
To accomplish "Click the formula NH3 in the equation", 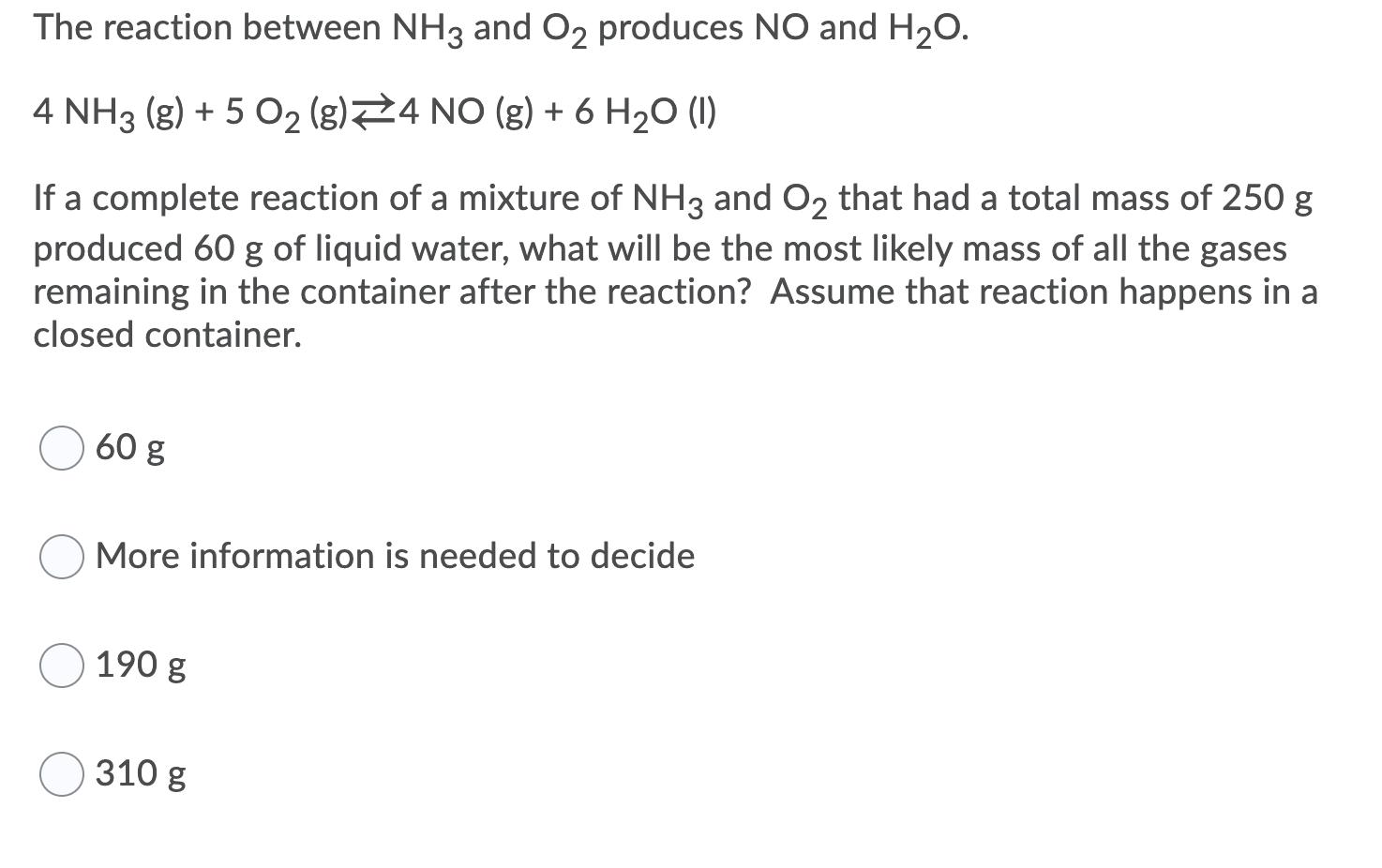I will tap(98, 111).
